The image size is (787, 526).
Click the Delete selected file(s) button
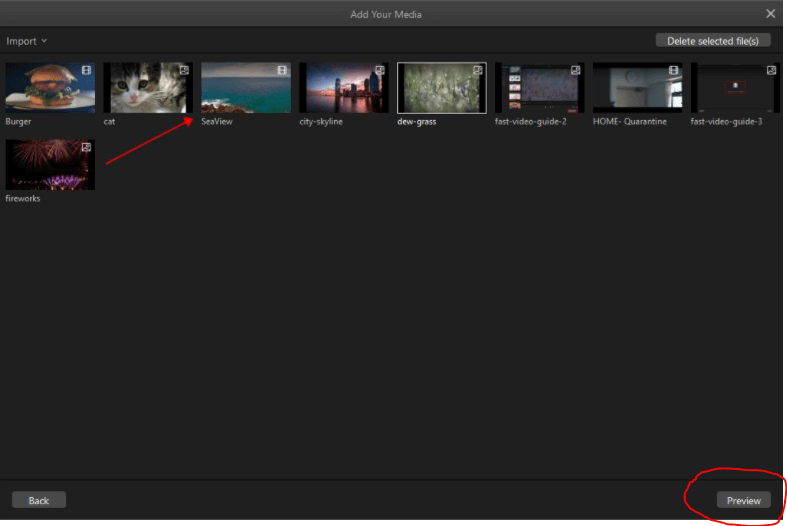point(713,41)
